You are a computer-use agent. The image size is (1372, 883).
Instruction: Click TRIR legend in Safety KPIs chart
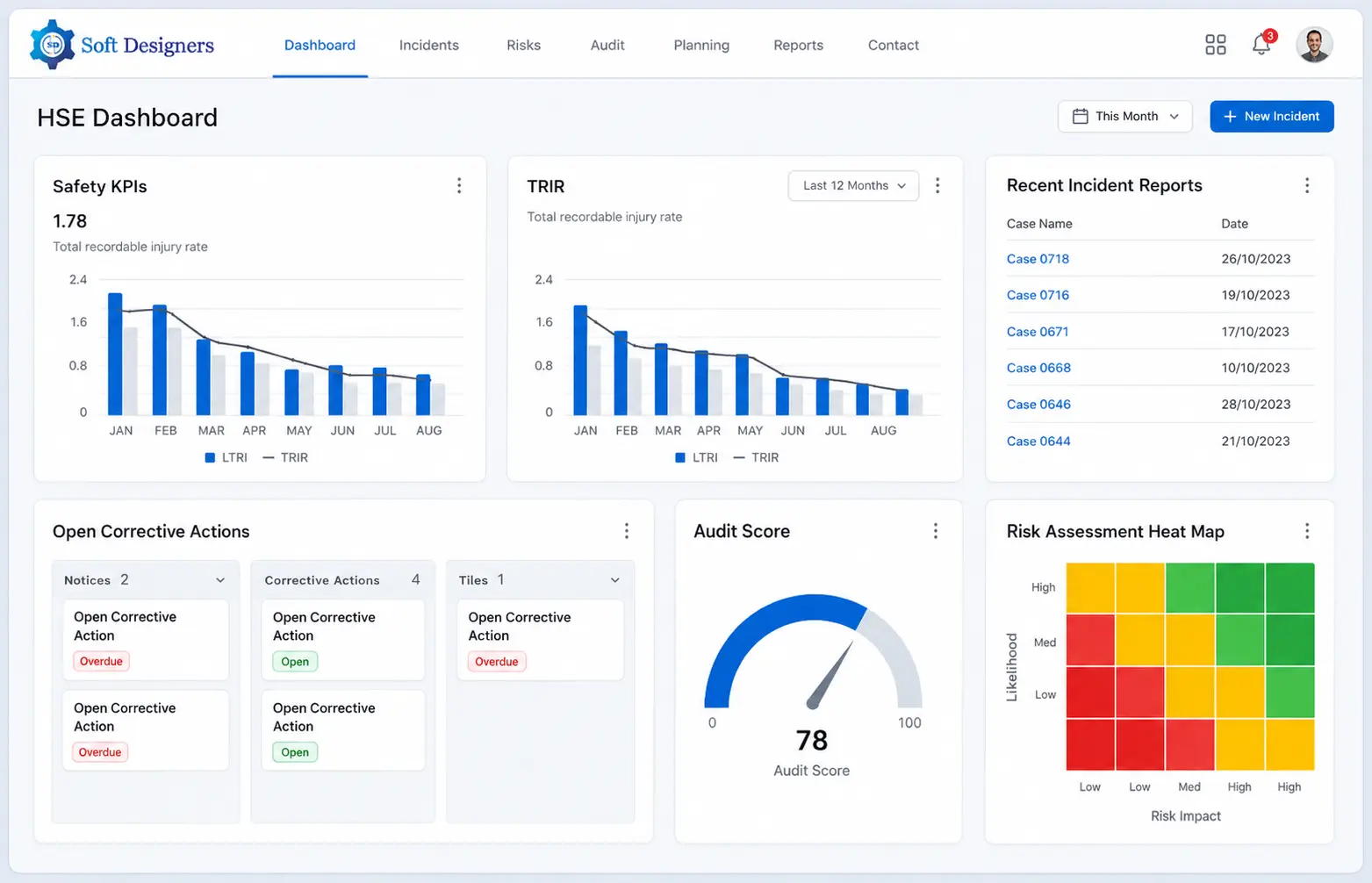tap(285, 457)
